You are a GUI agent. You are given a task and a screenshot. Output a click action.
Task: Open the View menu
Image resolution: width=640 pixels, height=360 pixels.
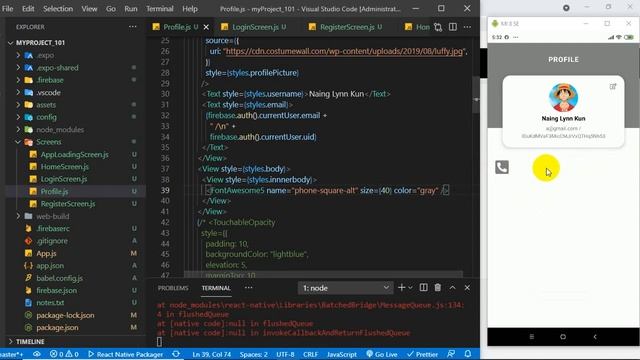(89, 9)
